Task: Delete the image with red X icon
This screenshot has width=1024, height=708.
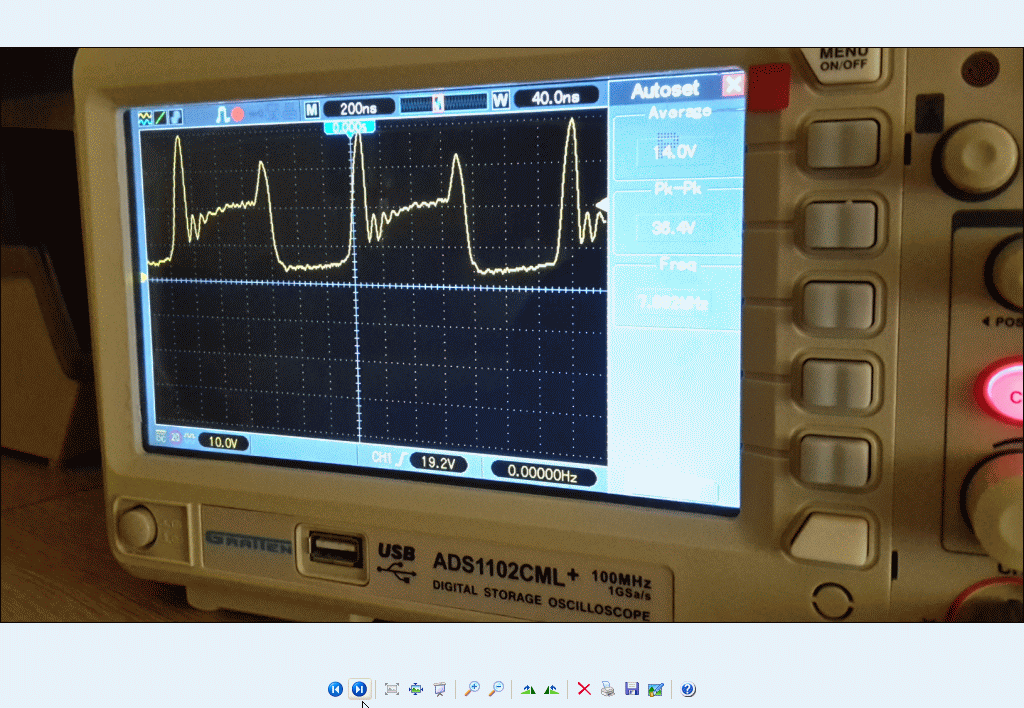Action: click(584, 689)
